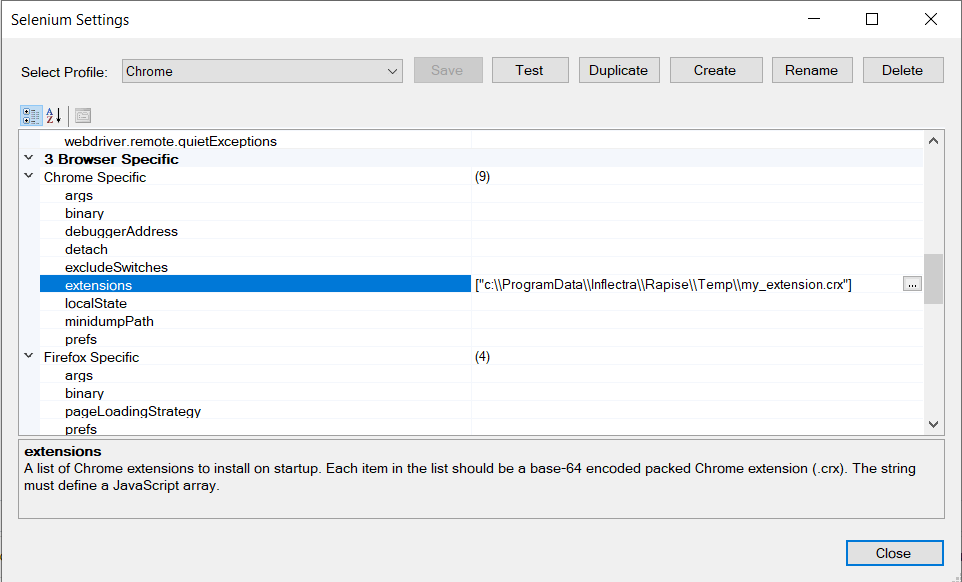Click the ellipsis button for extensions
Viewport: 962px width, 582px height.
coord(911,285)
